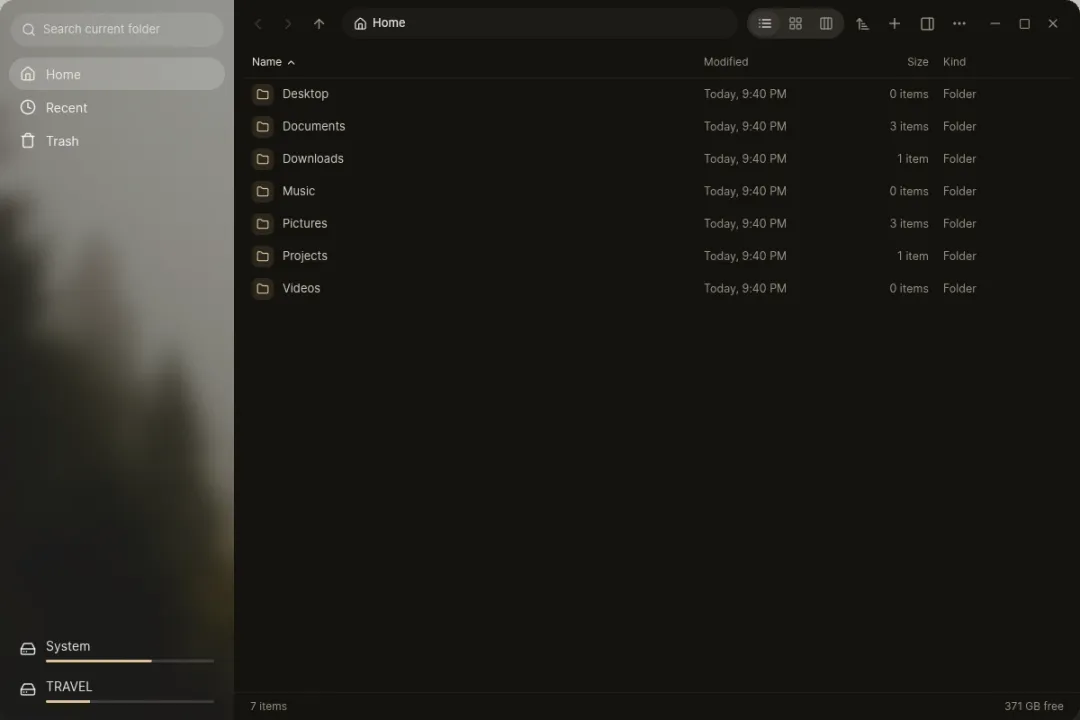Select the Desktop folder icon
The width and height of the screenshot is (1080, 720).
click(262, 94)
